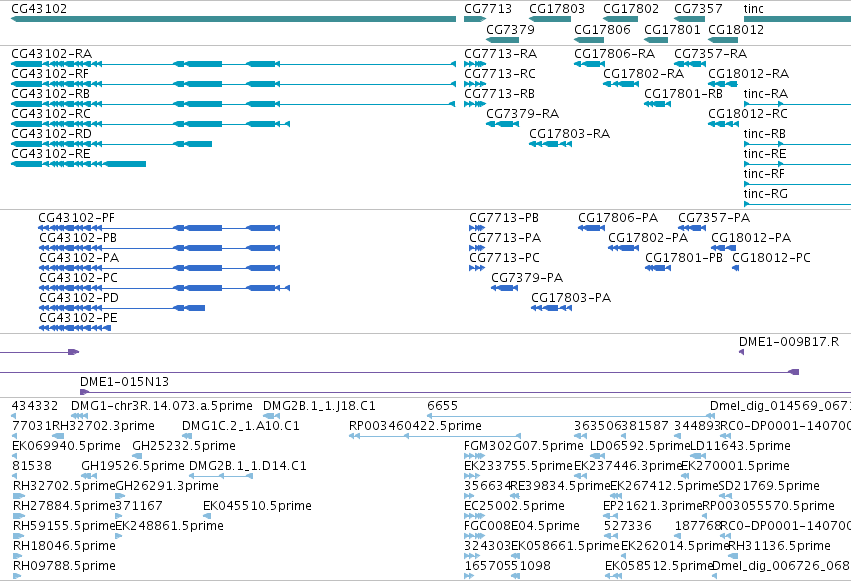The height and width of the screenshot is (581, 851).
Task: Click transcript CG7357-RA label
Action: click(x=710, y=54)
